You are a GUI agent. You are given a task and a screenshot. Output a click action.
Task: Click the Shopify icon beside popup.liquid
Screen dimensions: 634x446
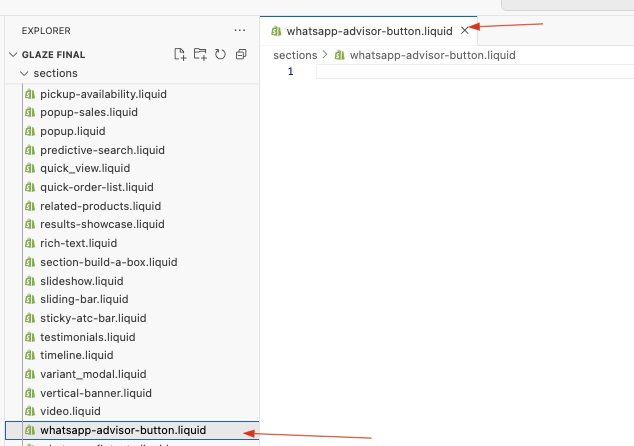click(x=30, y=131)
